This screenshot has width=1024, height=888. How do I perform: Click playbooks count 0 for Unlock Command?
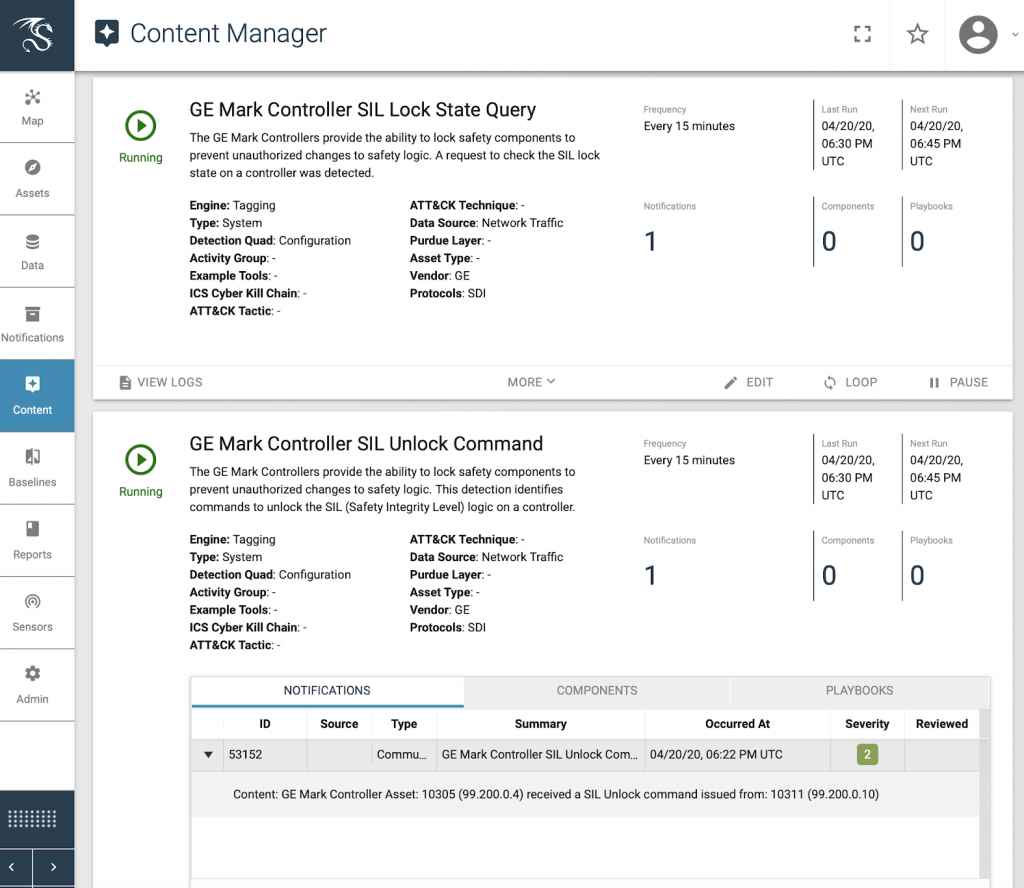point(917,576)
